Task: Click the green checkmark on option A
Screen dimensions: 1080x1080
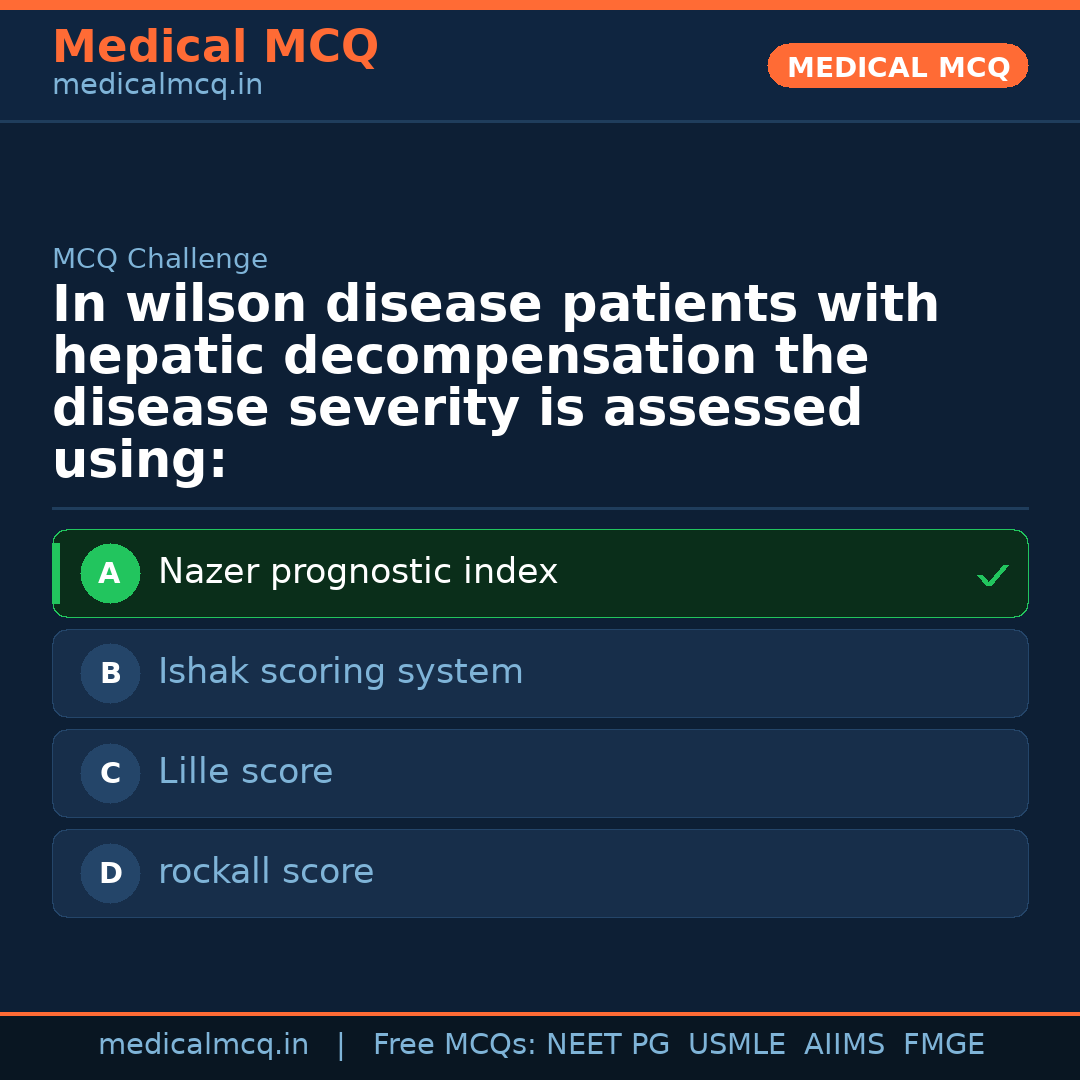Action: pos(992,575)
